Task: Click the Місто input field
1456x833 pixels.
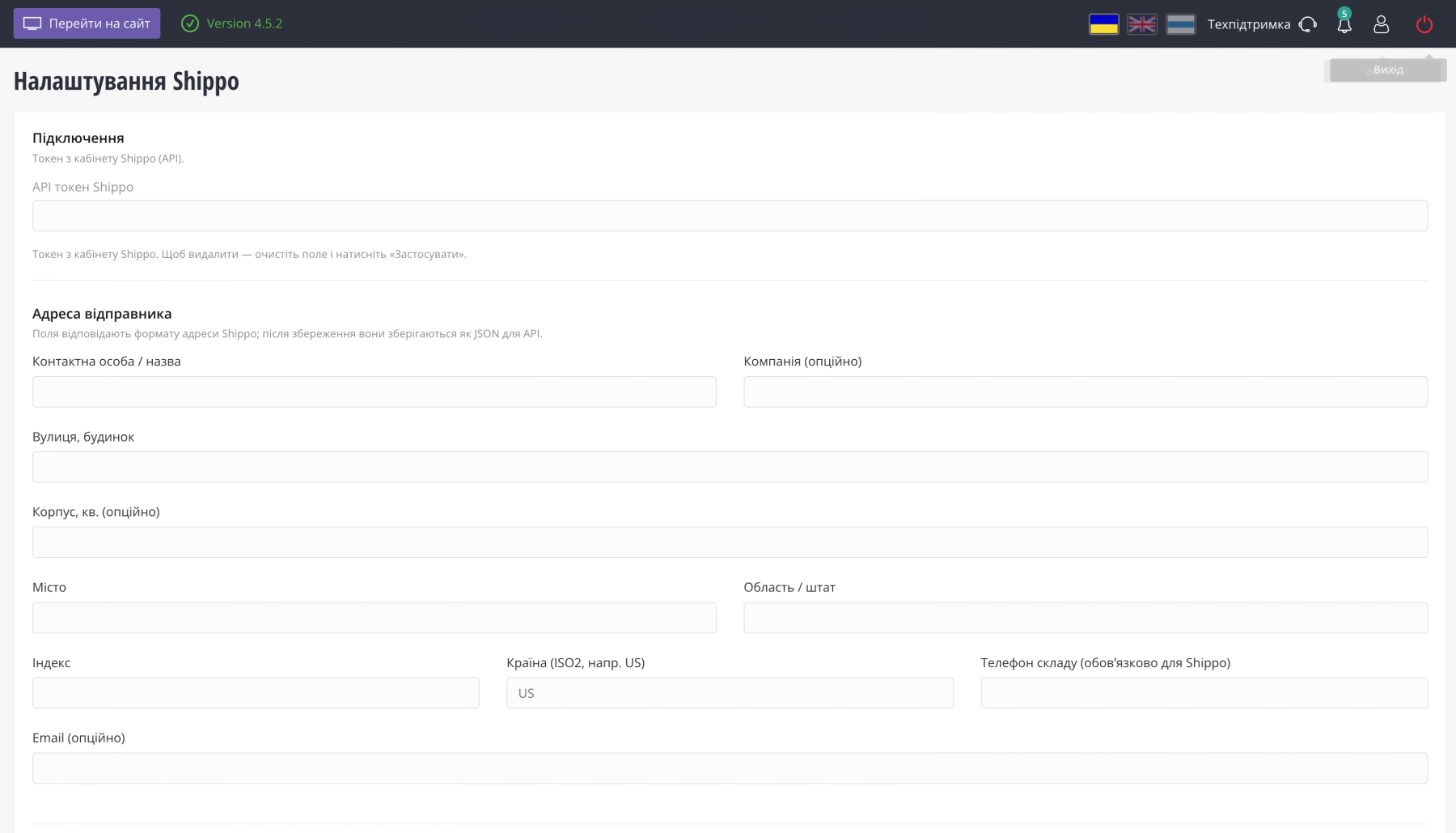Action: [375, 618]
